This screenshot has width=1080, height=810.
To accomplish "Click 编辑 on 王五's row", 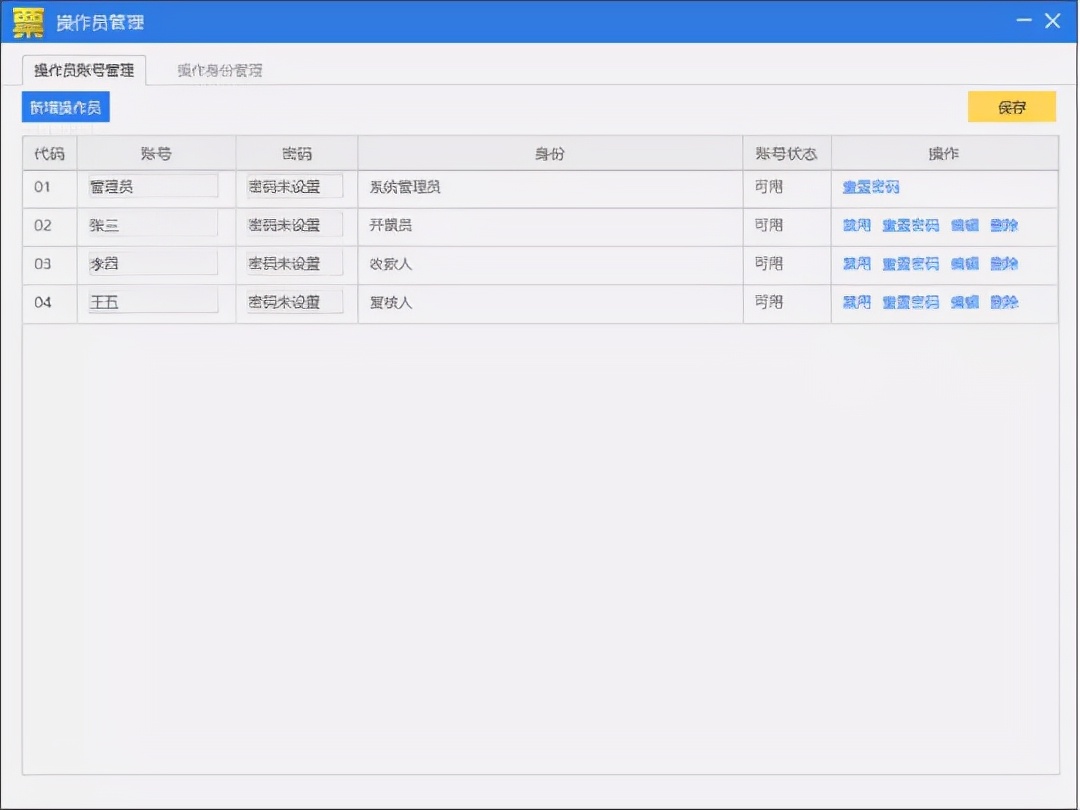I will 963,302.
